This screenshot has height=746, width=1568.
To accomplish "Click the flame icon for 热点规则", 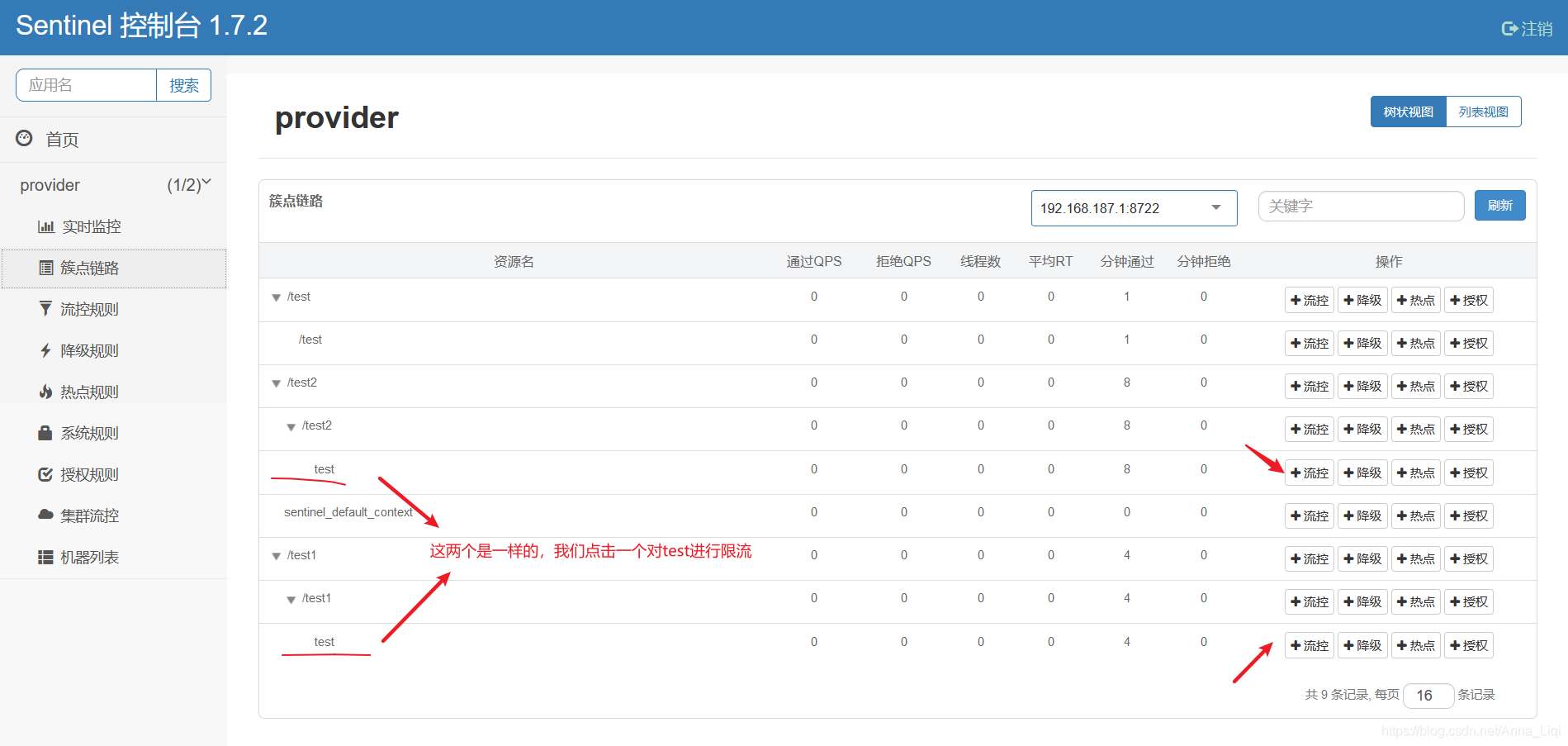I will point(46,392).
